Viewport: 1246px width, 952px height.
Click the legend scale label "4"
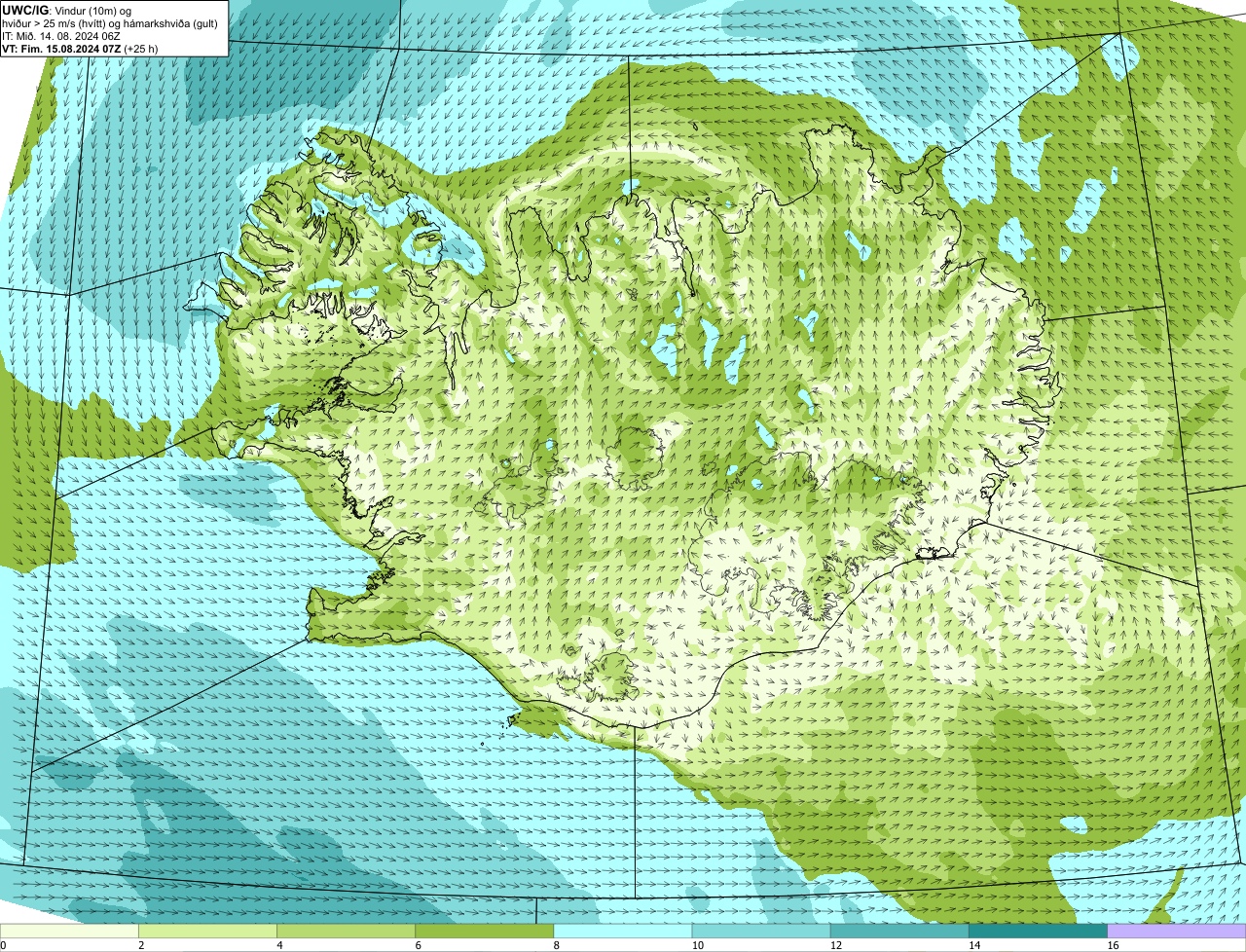(279, 945)
